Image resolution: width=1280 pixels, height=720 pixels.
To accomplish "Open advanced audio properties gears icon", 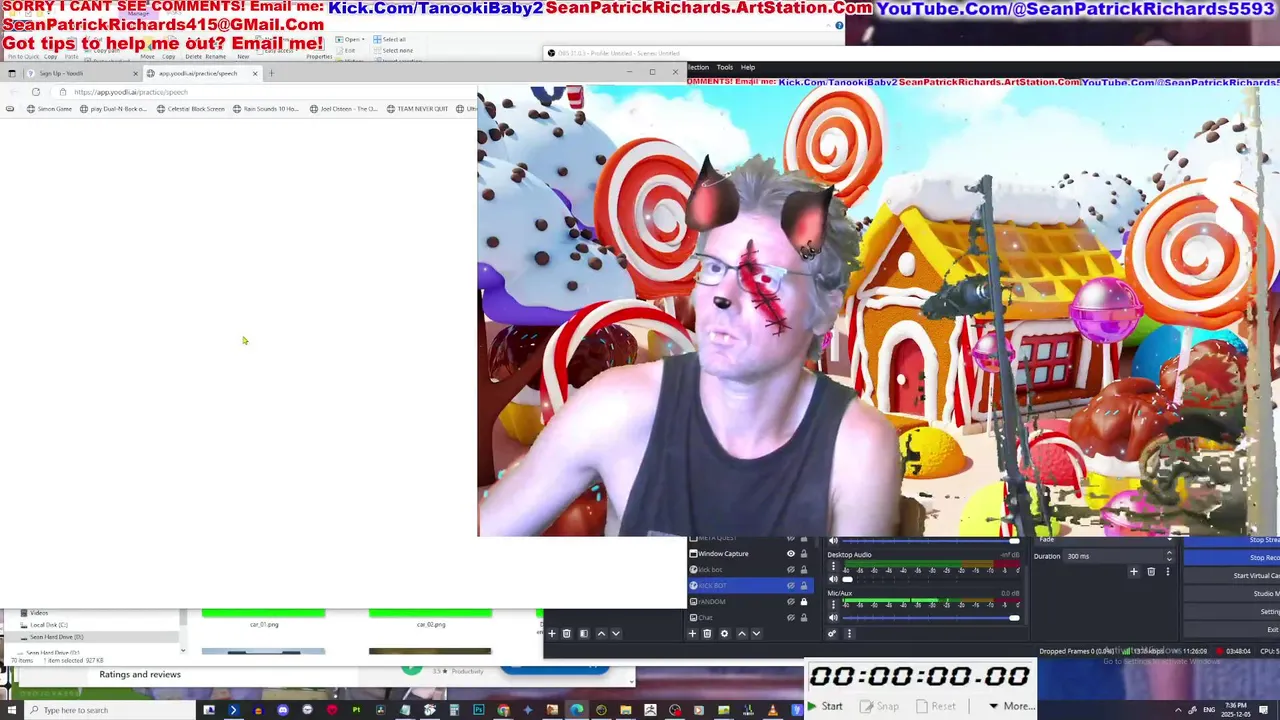I will click(x=832, y=633).
